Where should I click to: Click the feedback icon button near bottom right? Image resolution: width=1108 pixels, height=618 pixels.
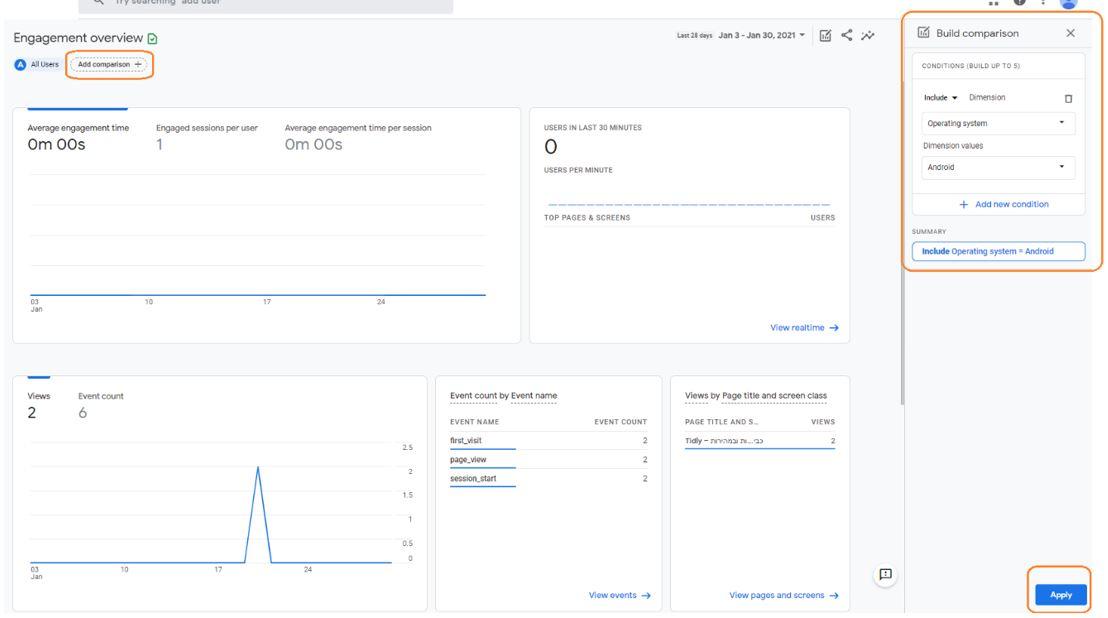(x=885, y=574)
